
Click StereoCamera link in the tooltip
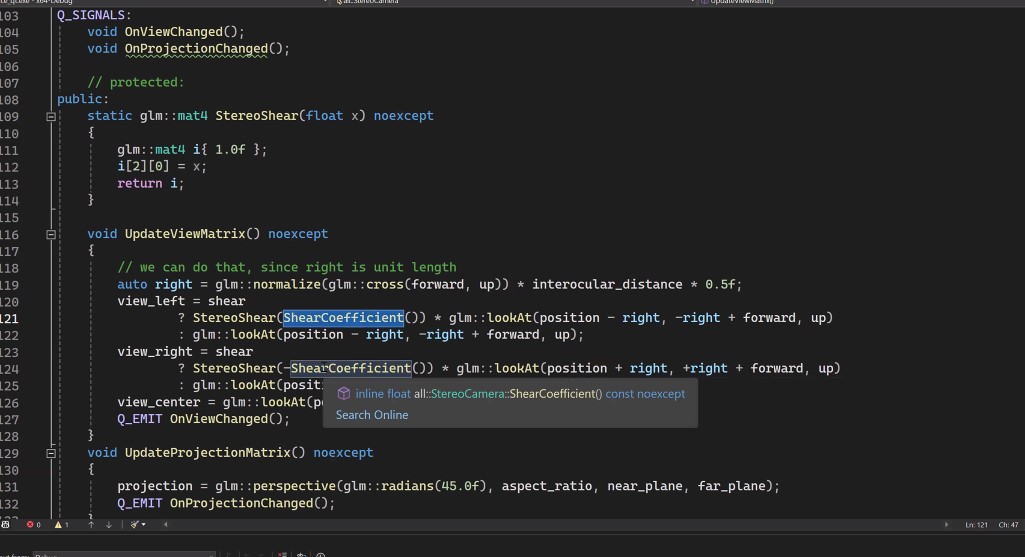coord(467,394)
